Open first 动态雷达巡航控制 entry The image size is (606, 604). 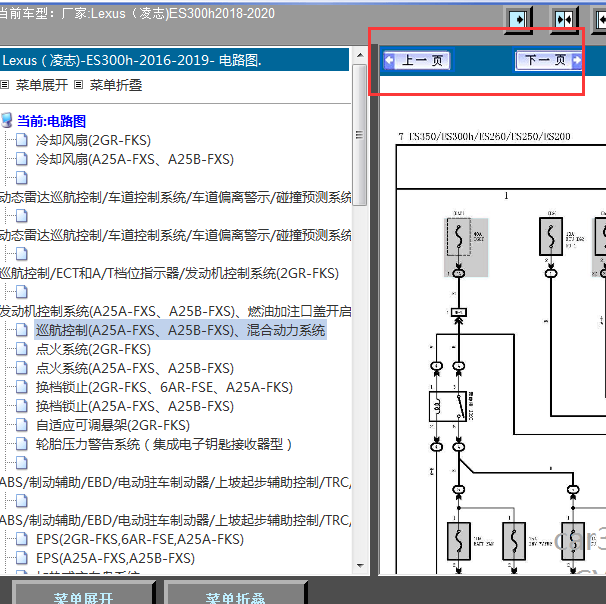176,197
